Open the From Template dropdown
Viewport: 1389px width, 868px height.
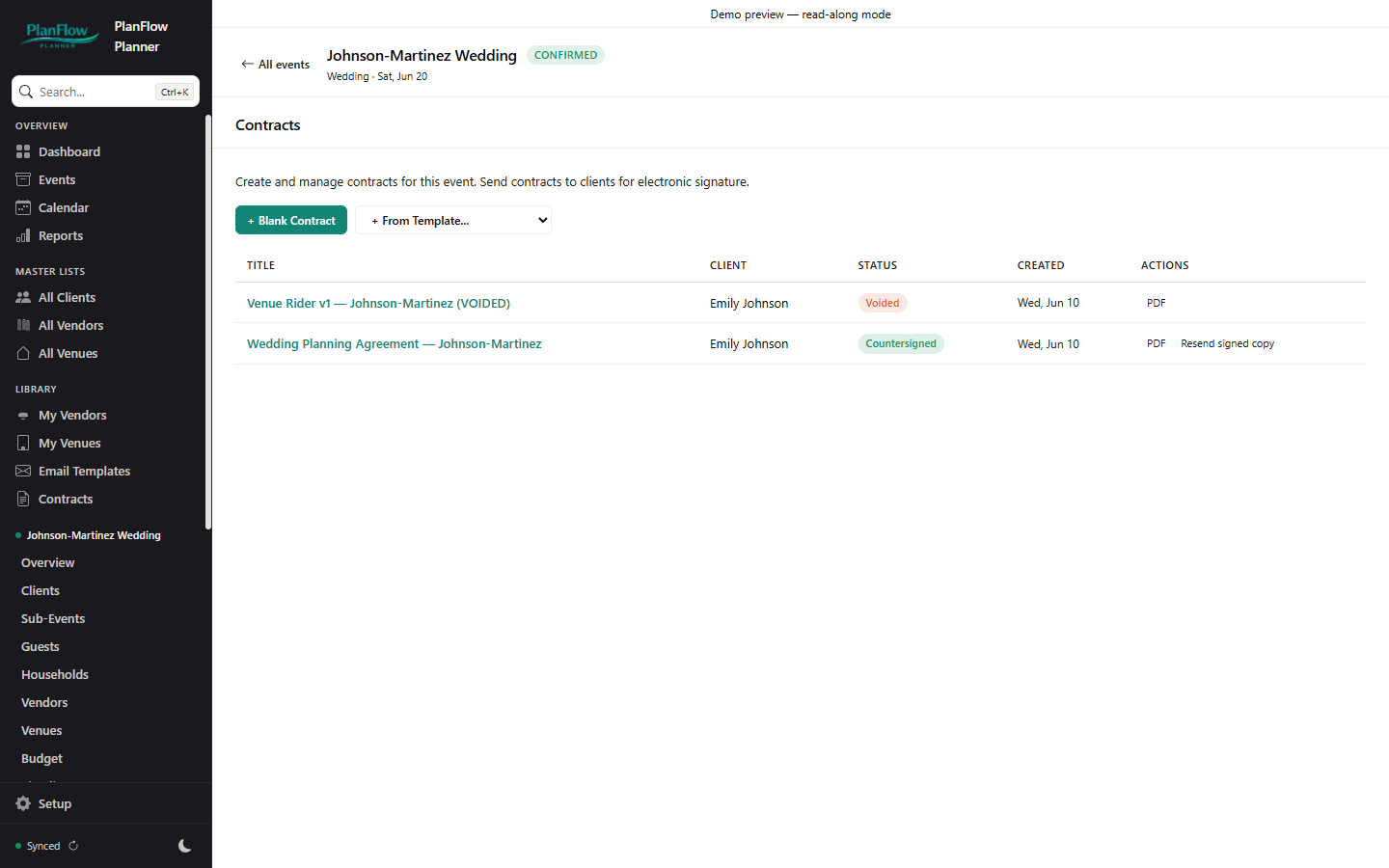453,220
